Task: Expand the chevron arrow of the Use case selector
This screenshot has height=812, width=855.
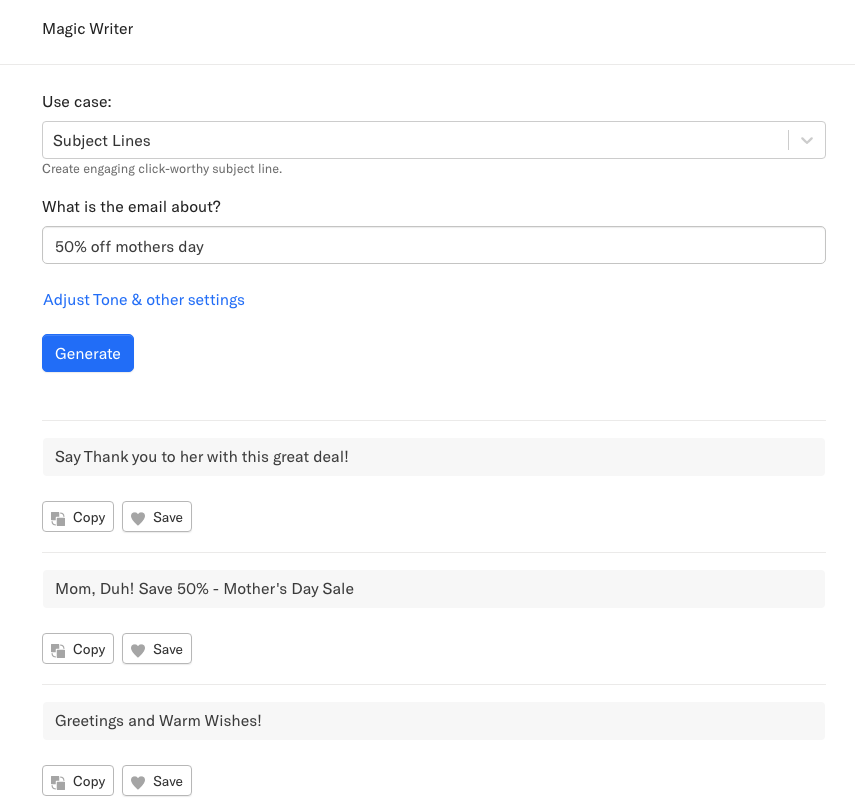Action: (807, 141)
